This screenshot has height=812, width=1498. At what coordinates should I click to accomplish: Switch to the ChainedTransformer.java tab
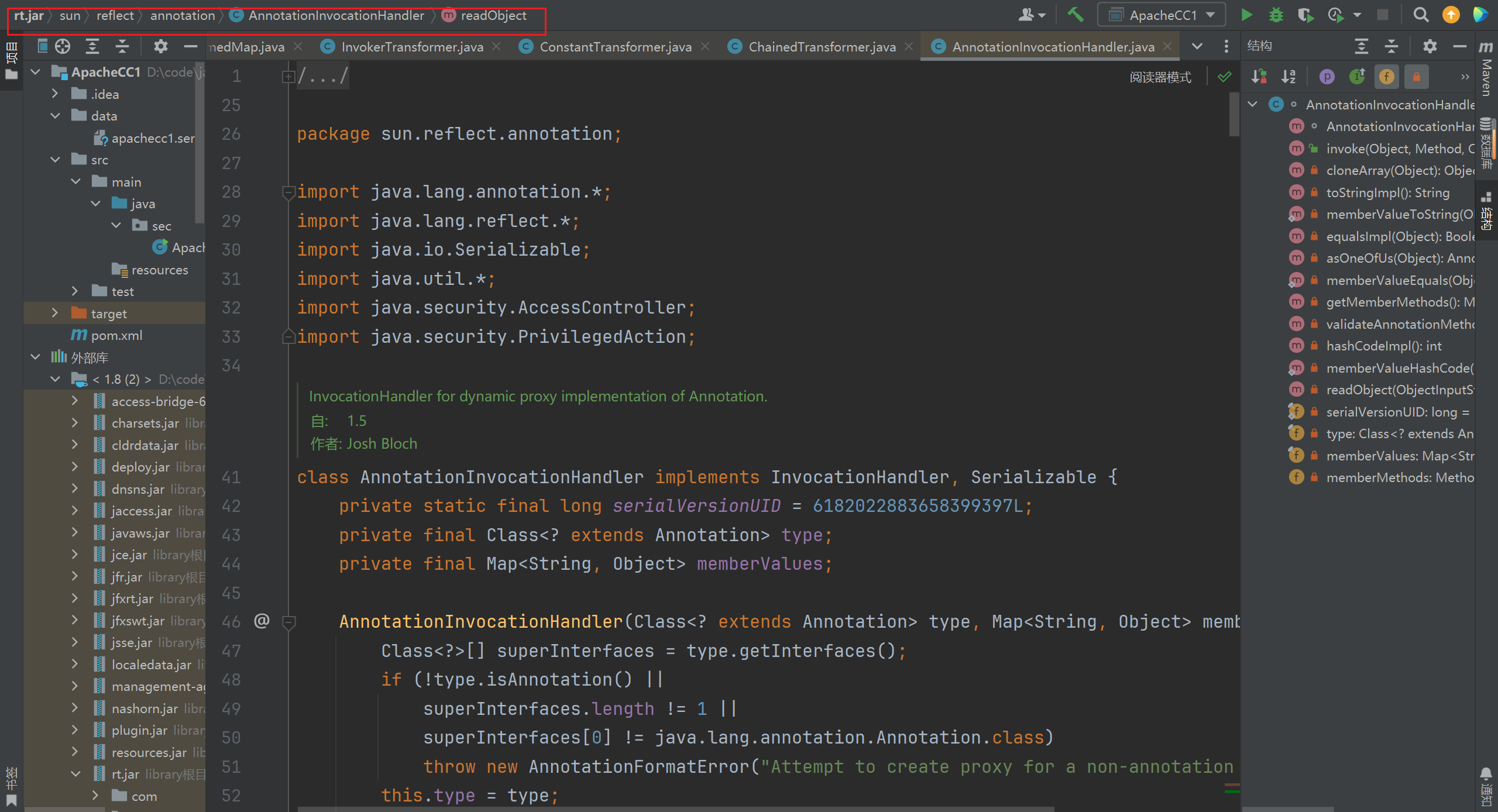point(822,47)
